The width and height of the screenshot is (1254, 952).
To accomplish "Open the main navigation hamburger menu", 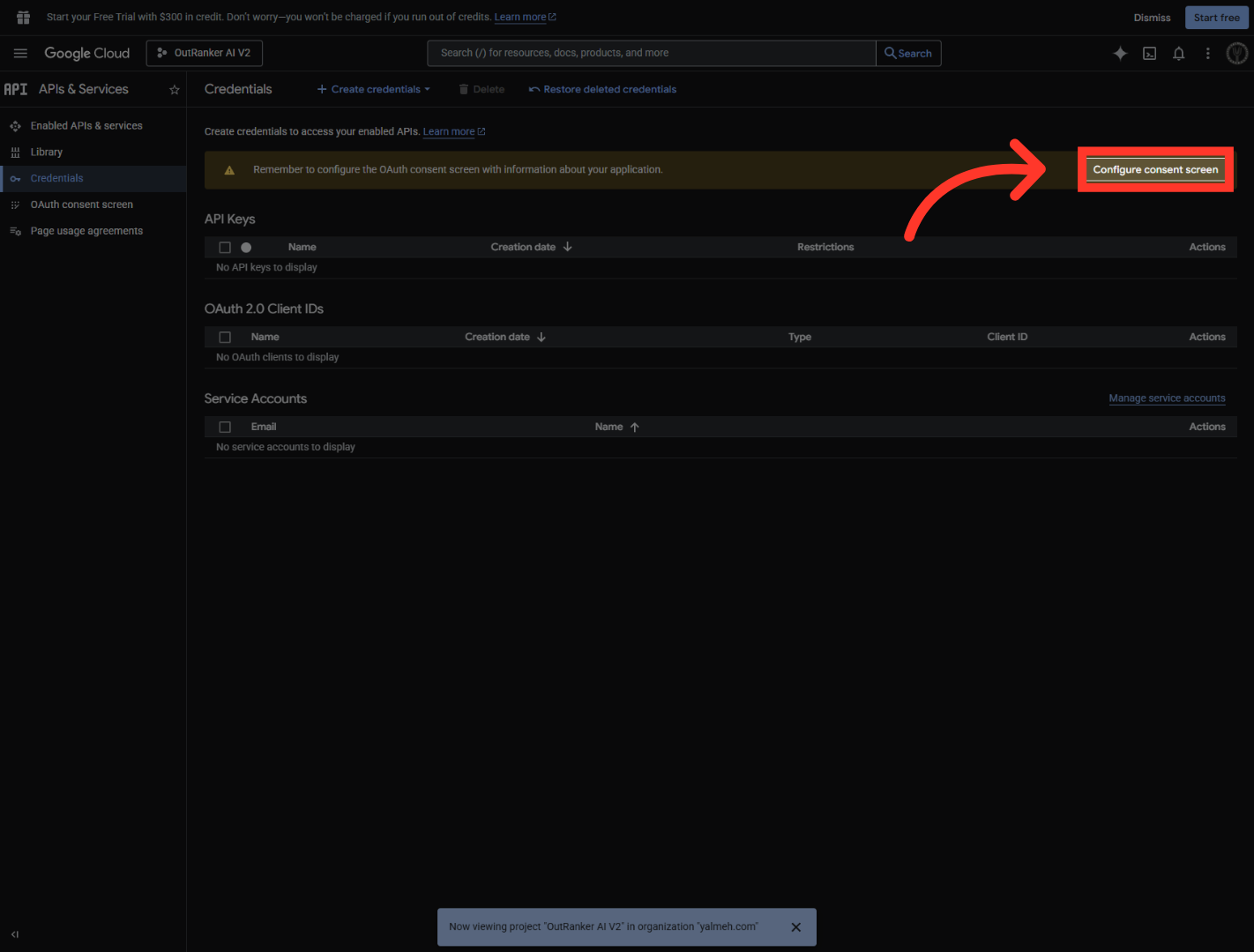I will pos(20,54).
